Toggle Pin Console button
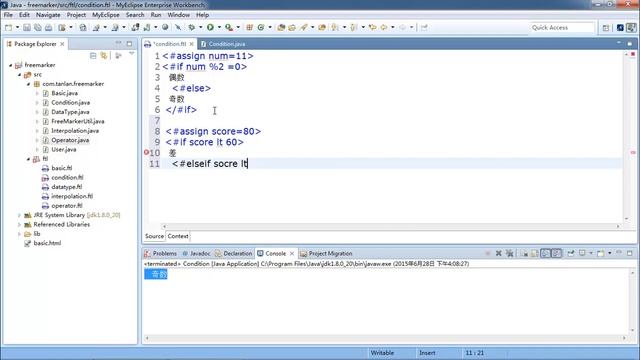The height and width of the screenshot is (360, 640). coord(571,253)
